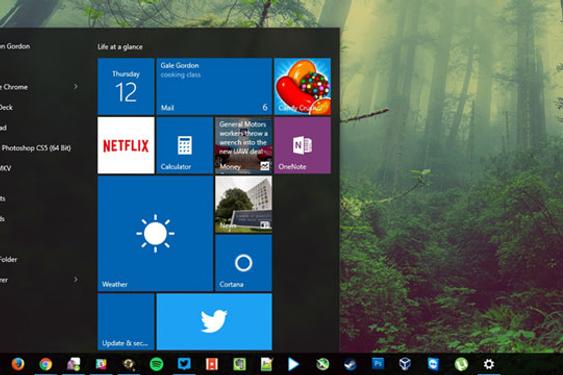Open the green notes app next to the red icon
Image resolution: width=563 pixels, height=375 pixels.
point(239,364)
